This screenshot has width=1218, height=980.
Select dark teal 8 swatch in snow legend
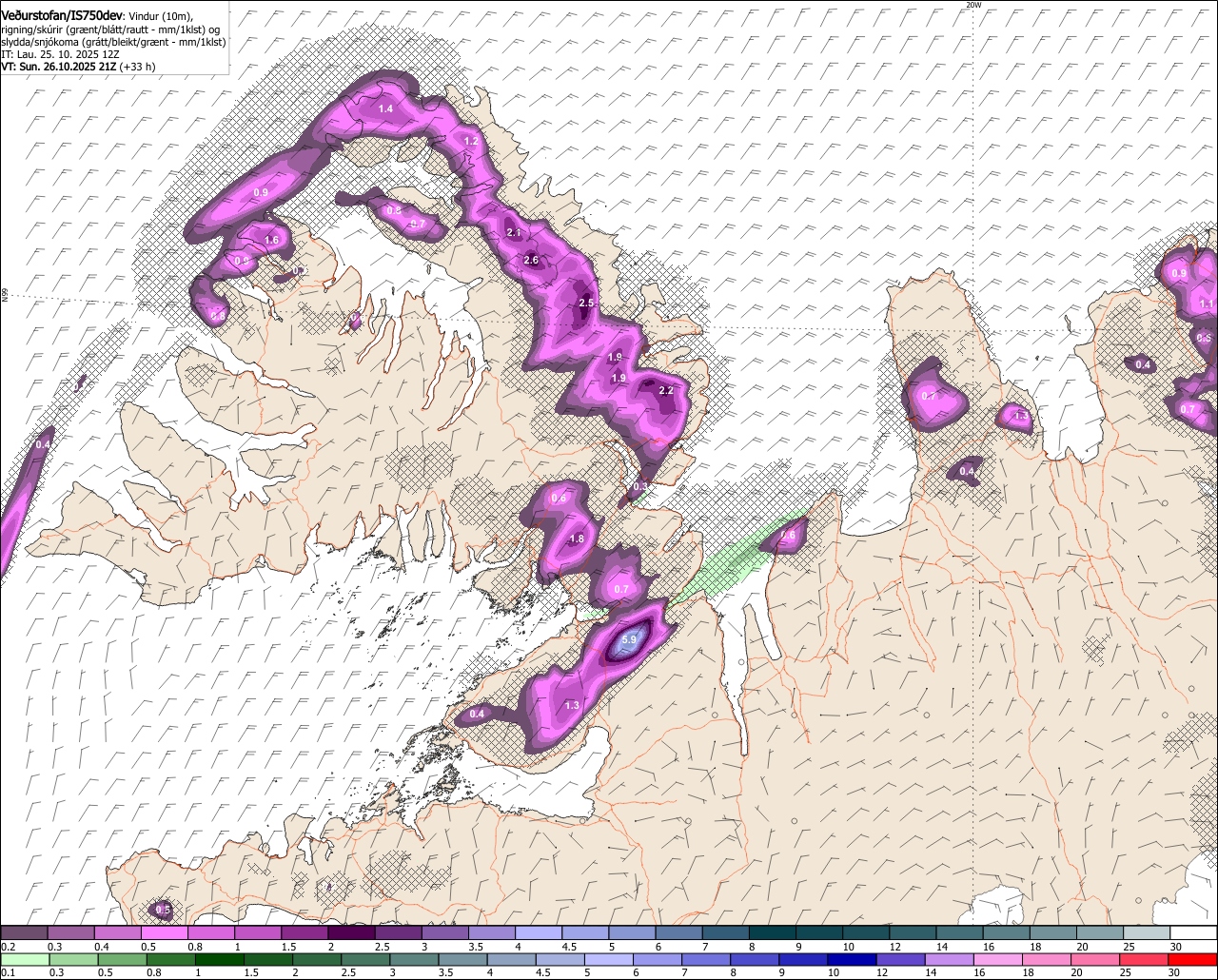(x=773, y=932)
